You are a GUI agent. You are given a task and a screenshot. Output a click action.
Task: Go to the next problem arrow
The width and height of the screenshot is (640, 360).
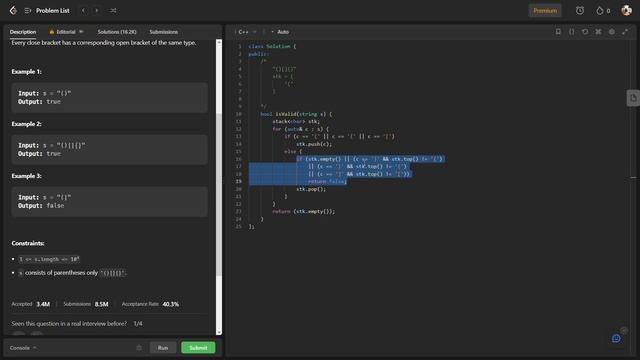97,11
